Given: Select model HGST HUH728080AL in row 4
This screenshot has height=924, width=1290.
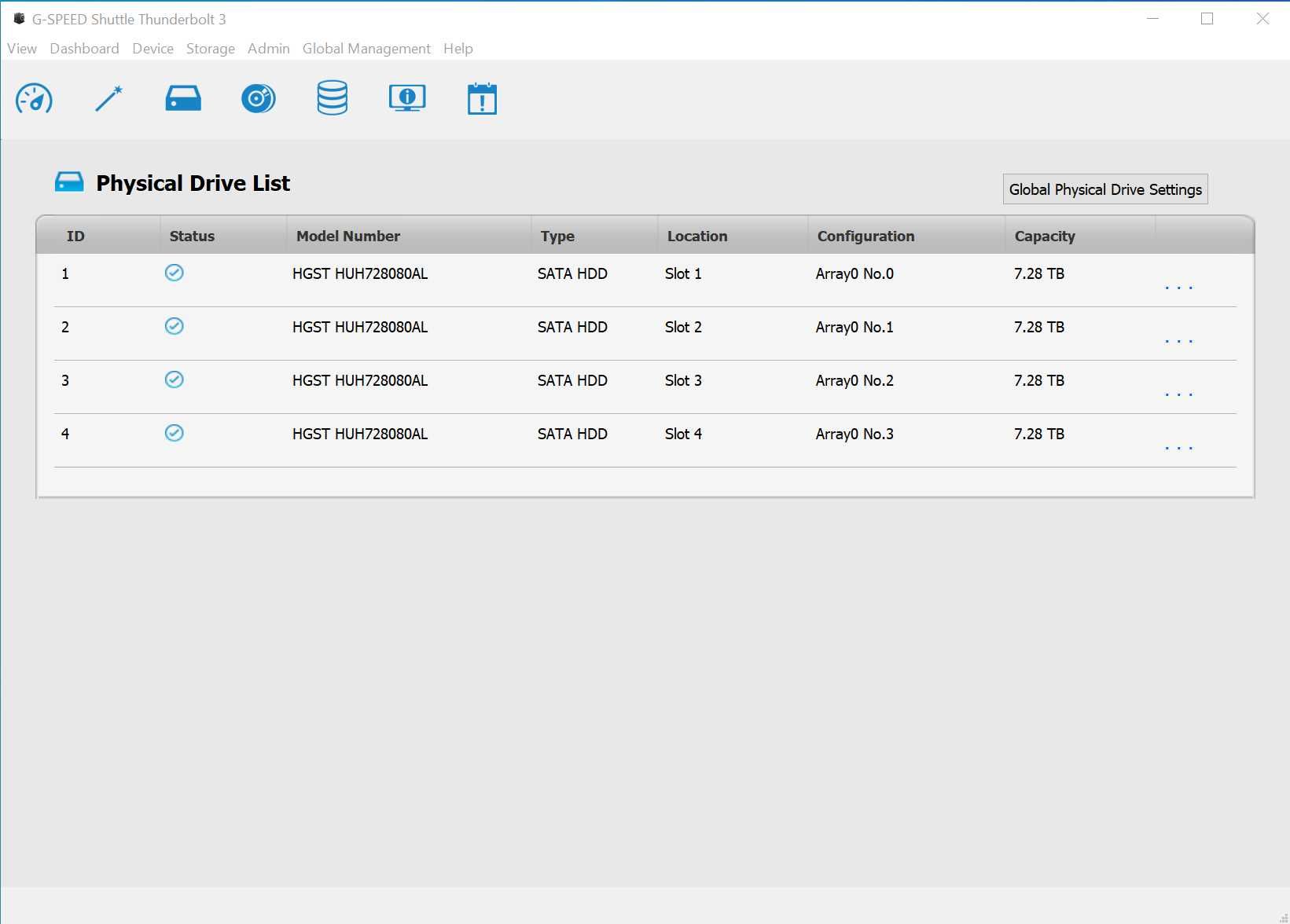Looking at the screenshot, I should click(360, 434).
